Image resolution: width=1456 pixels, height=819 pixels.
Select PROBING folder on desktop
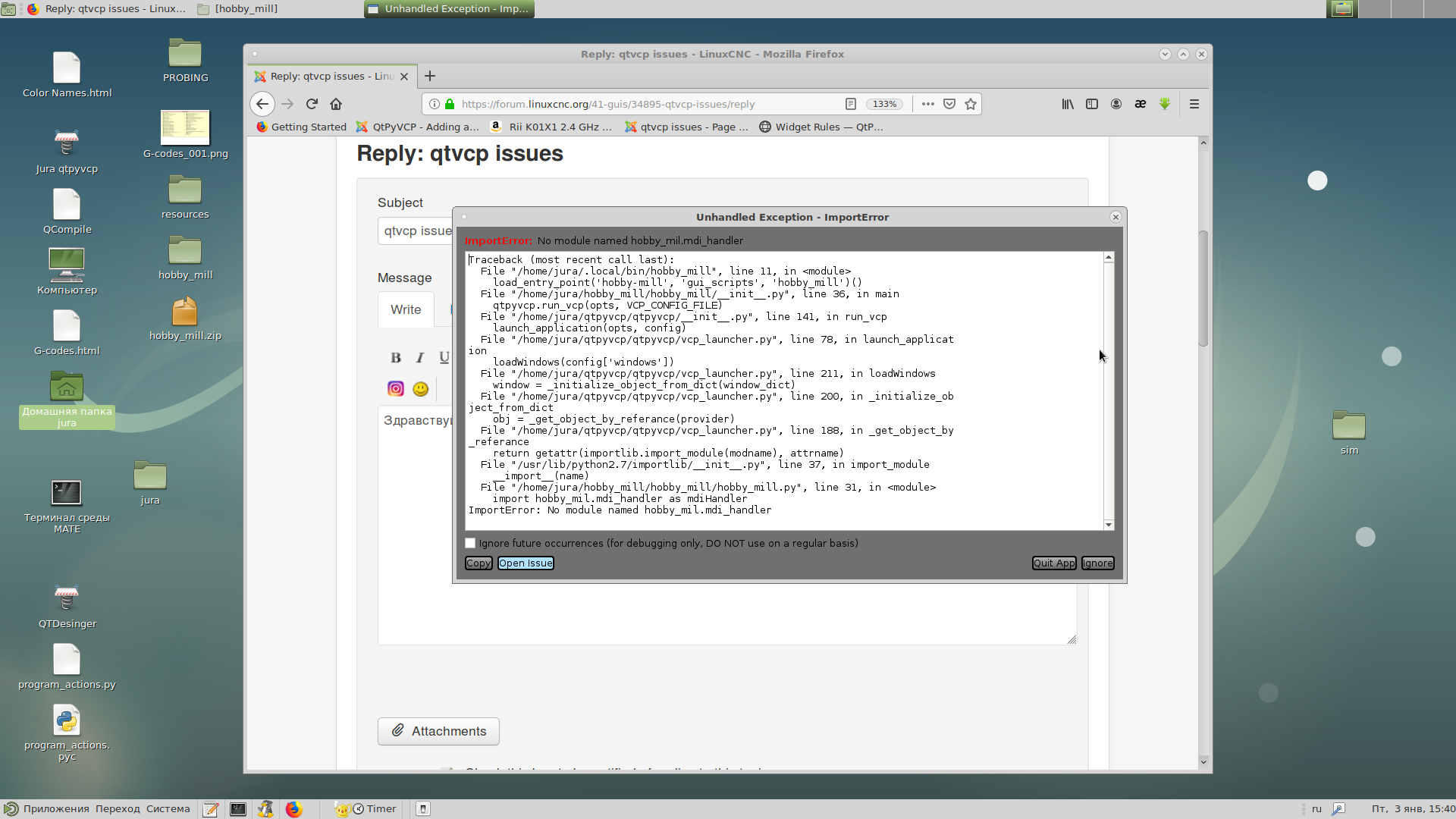click(x=185, y=61)
